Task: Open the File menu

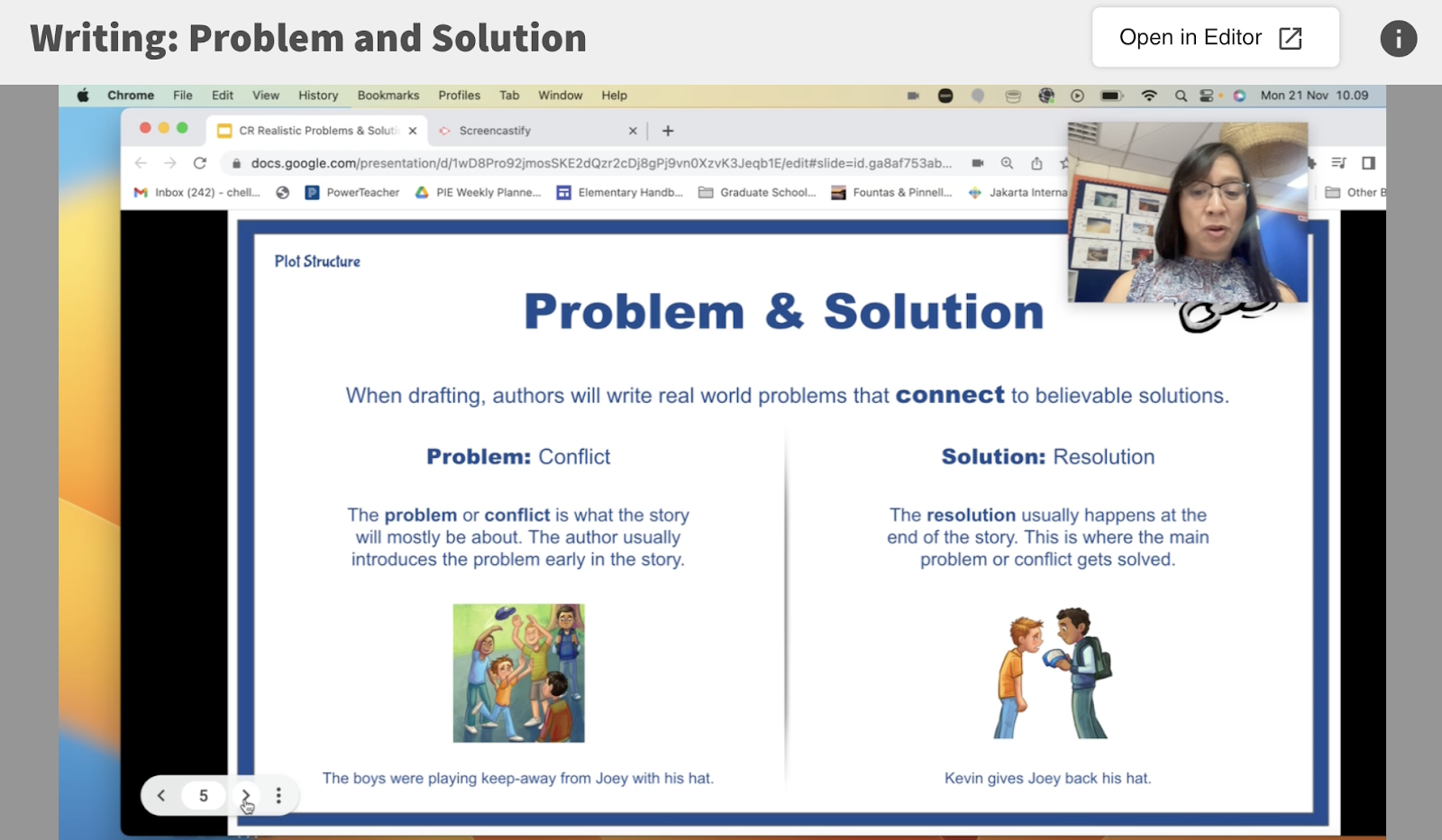Action: 183,96
